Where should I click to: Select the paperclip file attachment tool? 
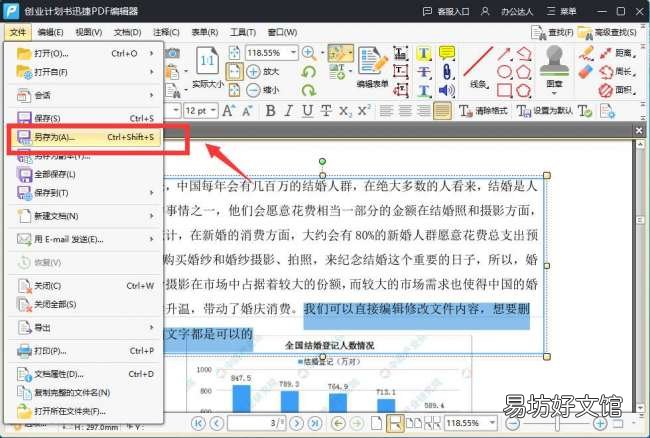click(x=447, y=71)
